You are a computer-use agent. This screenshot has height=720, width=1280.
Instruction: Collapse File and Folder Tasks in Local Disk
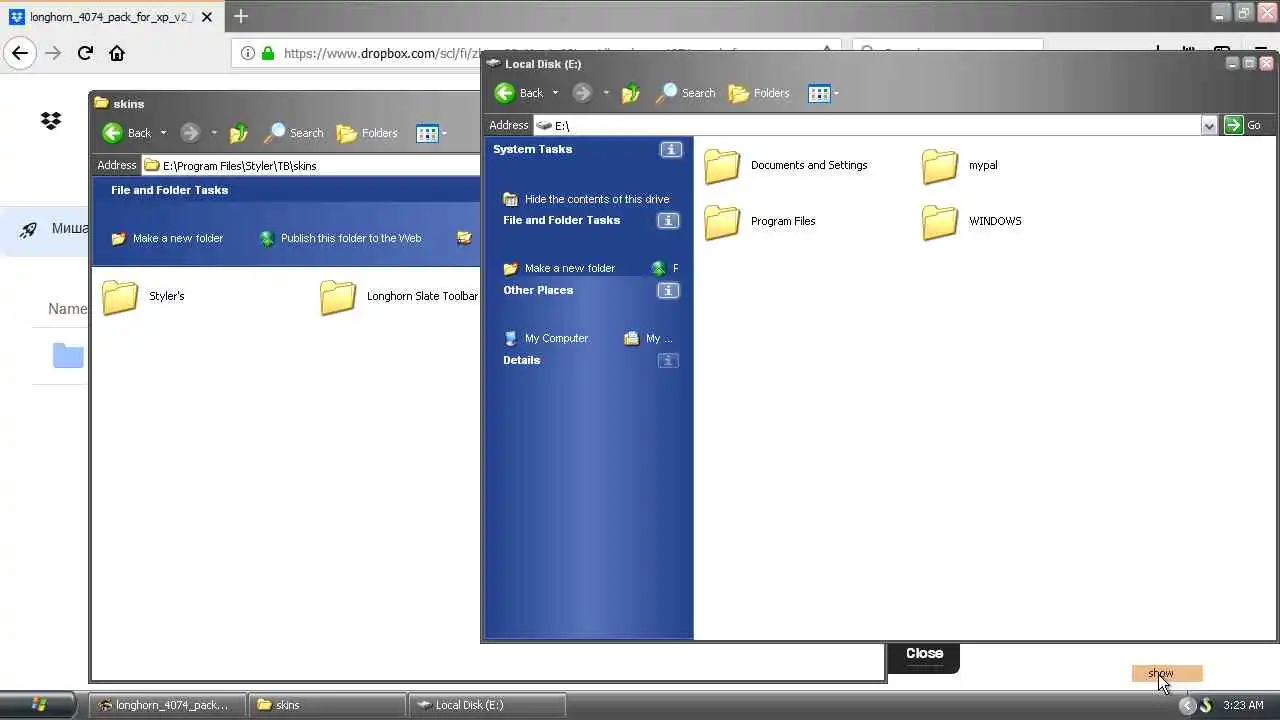point(668,220)
